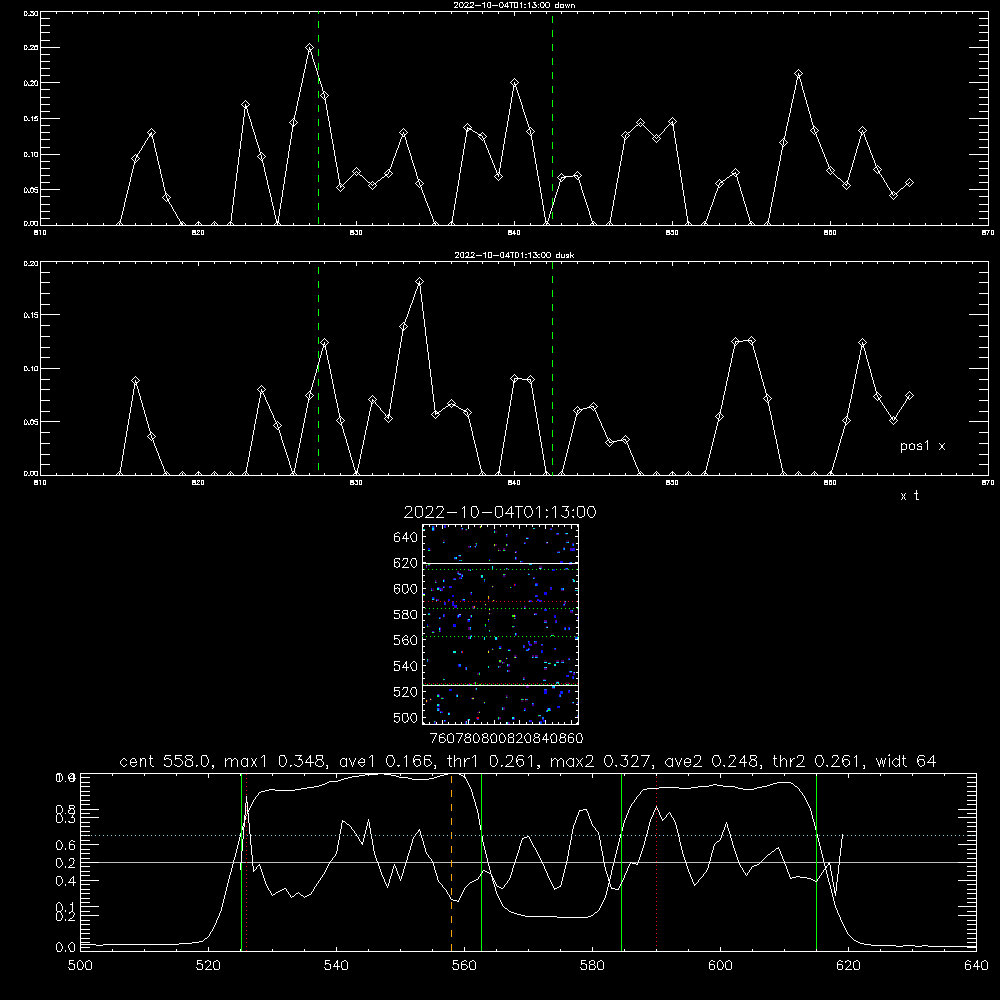Click the 'max1 0.348' value
This screenshot has height=1000, width=1000.
(277, 761)
